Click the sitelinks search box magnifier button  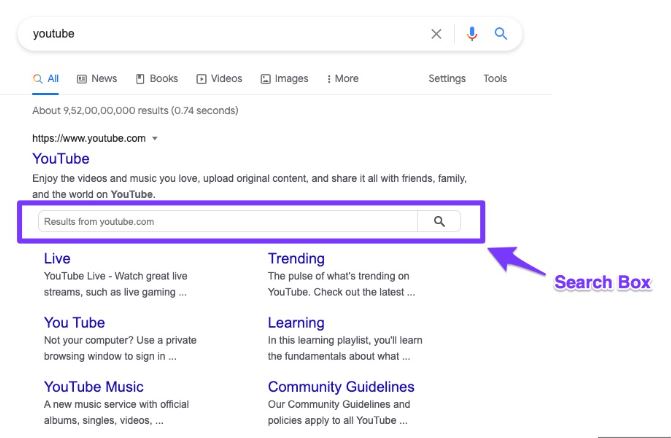pyautogui.click(x=439, y=221)
